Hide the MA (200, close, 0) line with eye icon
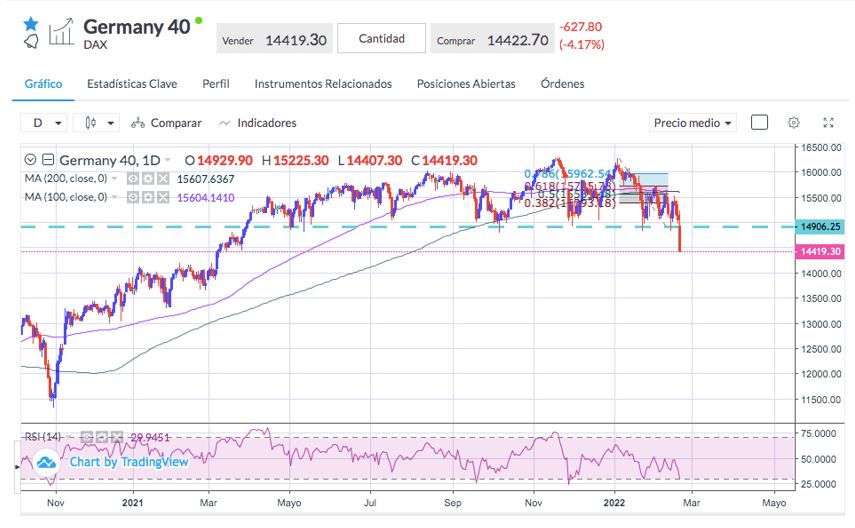The height and width of the screenshot is (528, 855). (x=133, y=179)
